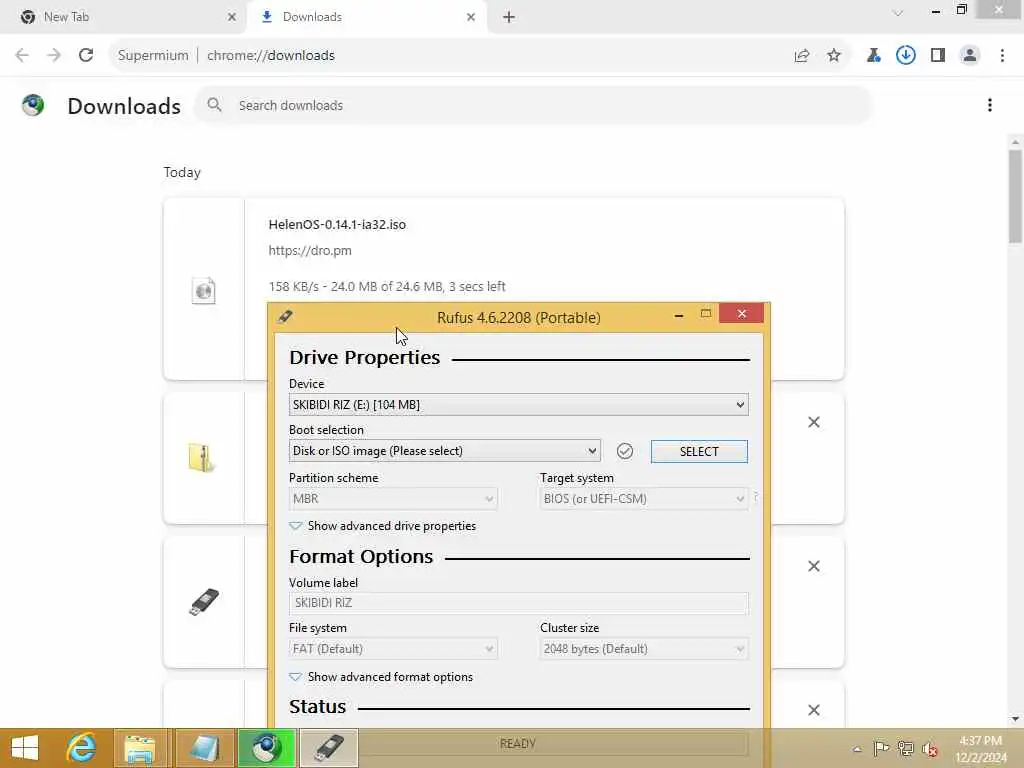Open the Cluster size dropdown
1024x768 pixels.
(x=644, y=649)
